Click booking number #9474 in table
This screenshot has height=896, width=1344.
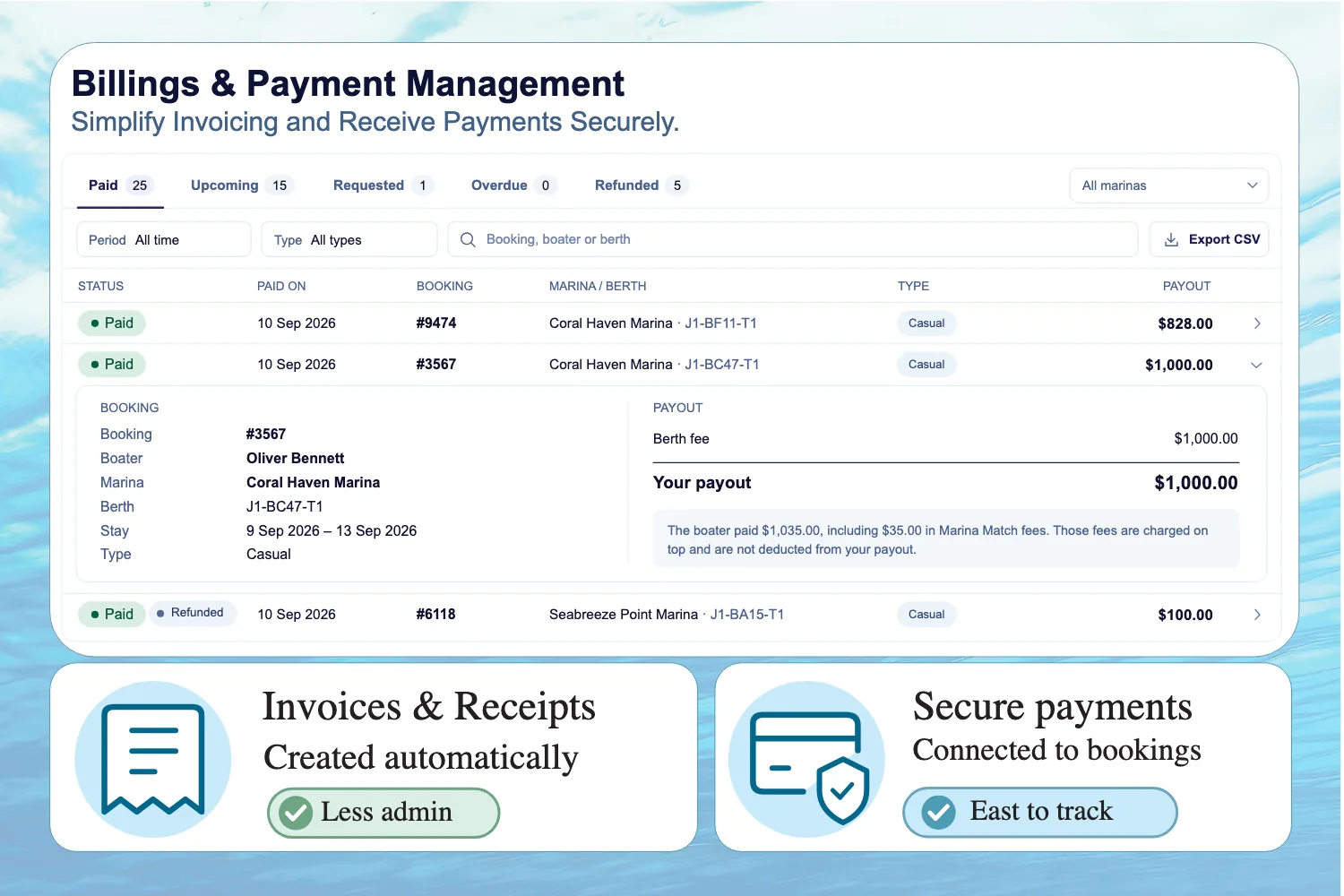pyautogui.click(x=436, y=323)
